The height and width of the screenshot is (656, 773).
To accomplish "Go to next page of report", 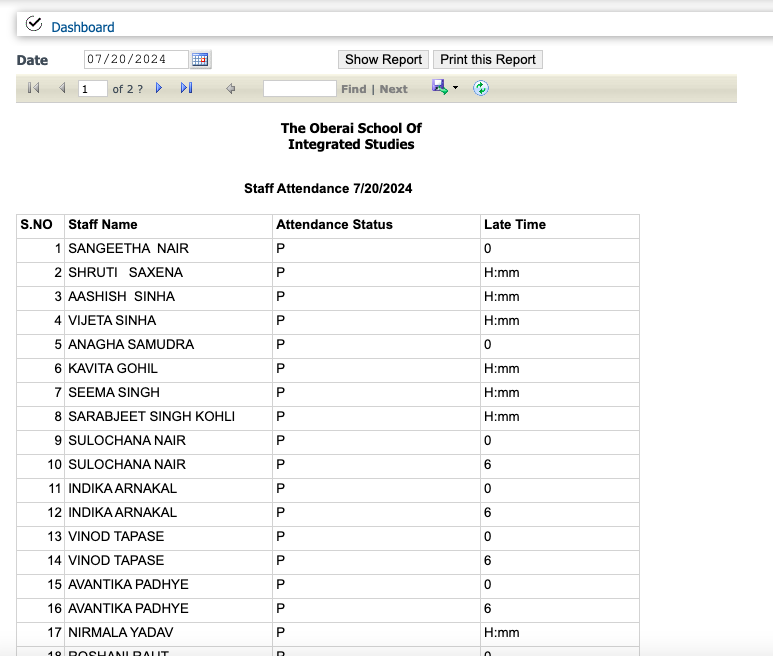I will pos(159,88).
